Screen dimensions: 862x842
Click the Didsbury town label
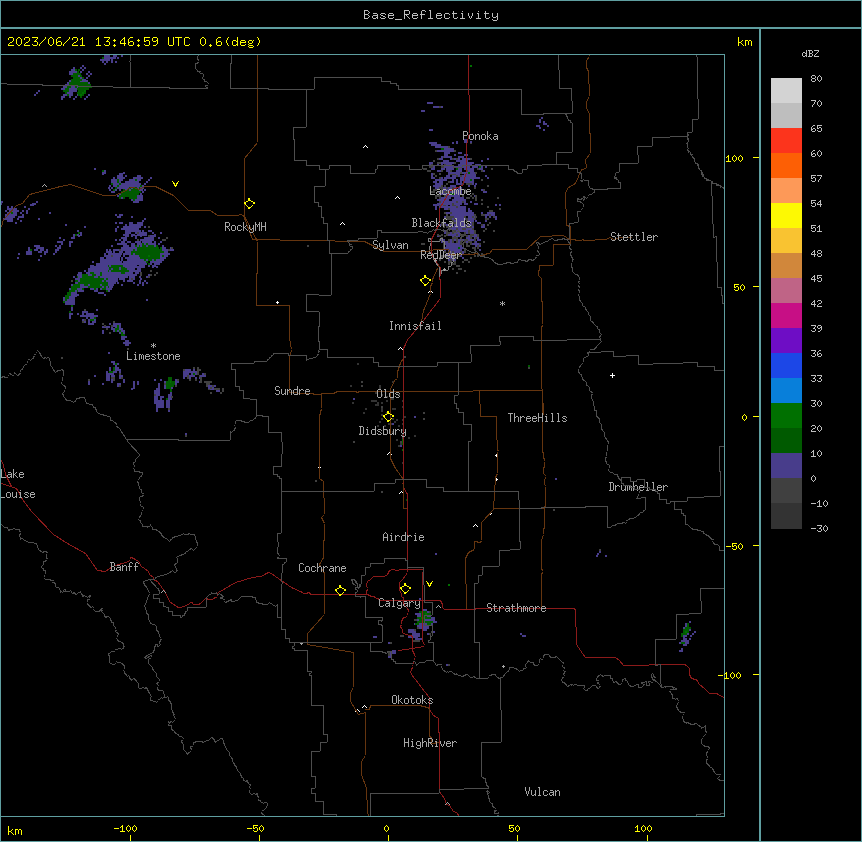[x=382, y=431]
